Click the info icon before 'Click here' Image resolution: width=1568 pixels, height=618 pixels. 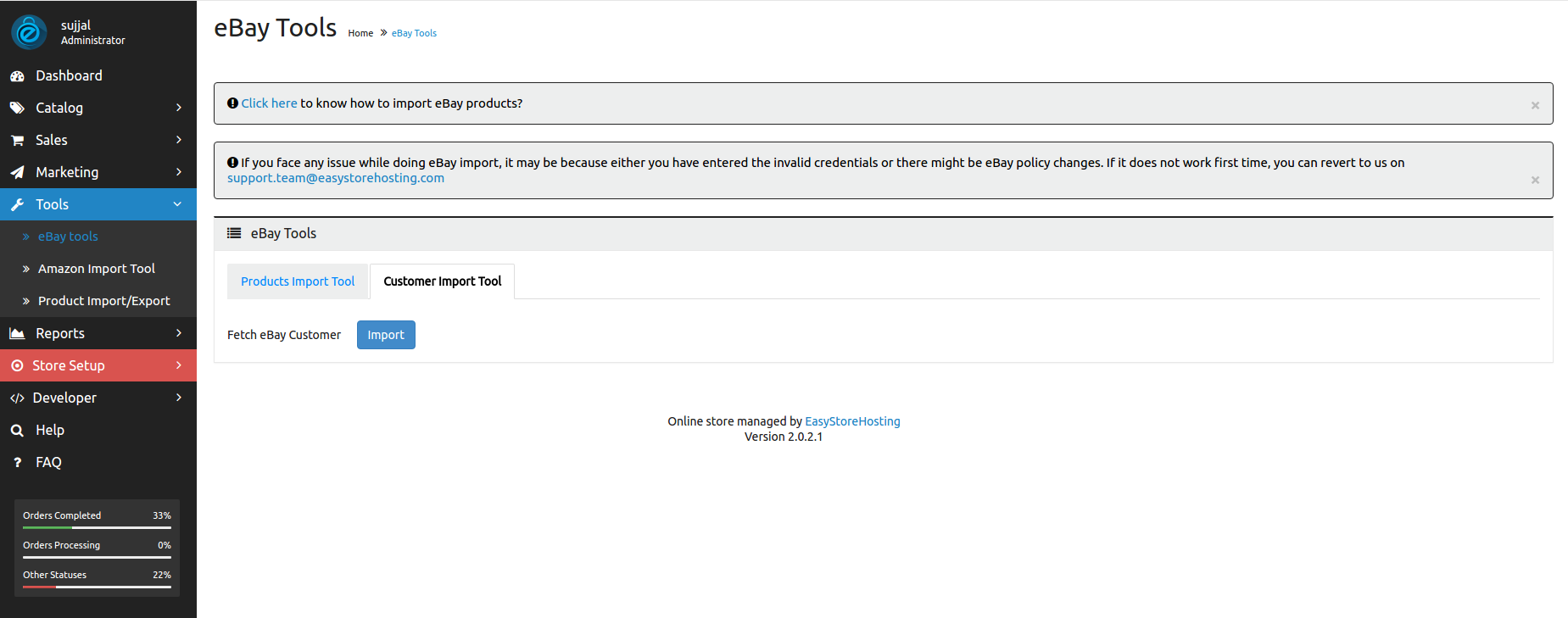tap(232, 103)
